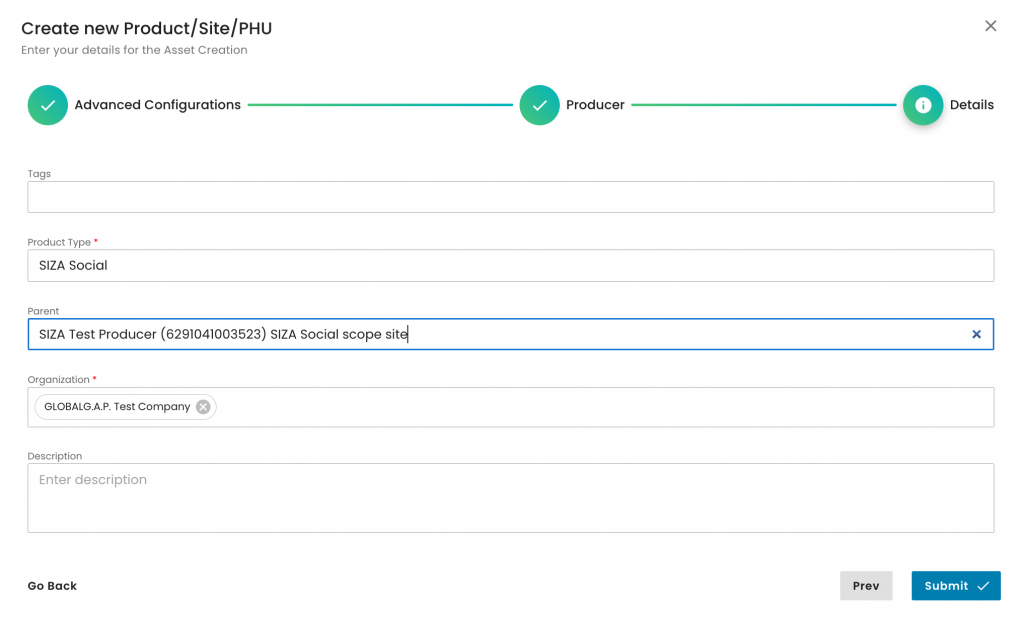The height and width of the screenshot is (622, 1024).
Task: Click the Advanced Configurations checkmark step icon
Action: tap(47, 105)
